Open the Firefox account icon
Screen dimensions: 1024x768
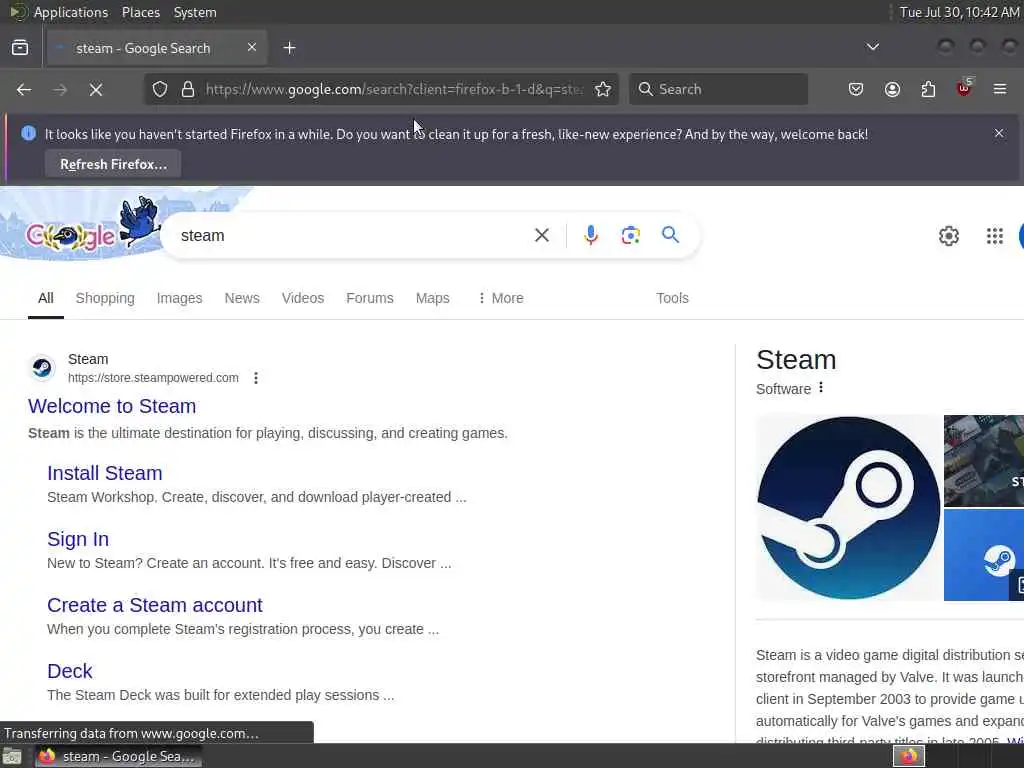(x=892, y=89)
